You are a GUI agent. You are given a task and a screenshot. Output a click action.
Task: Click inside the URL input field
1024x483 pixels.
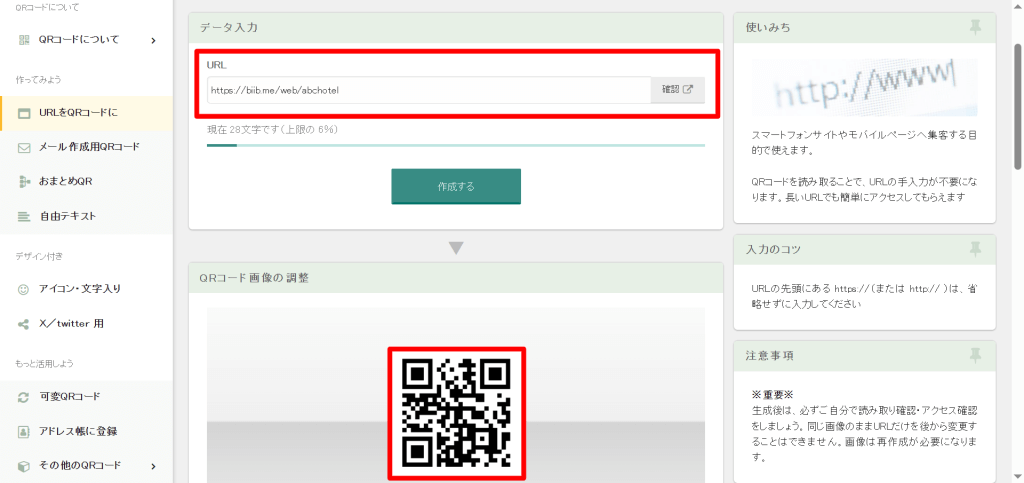click(x=428, y=90)
